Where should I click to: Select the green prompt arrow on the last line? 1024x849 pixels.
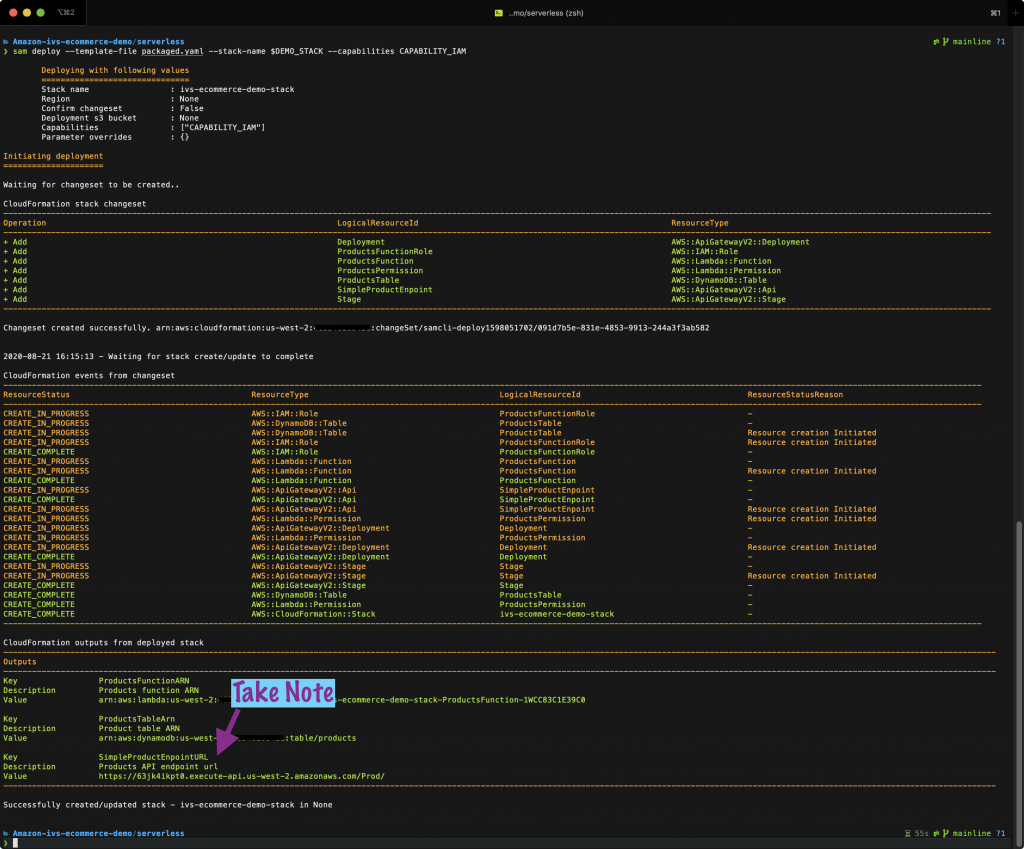(x=8, y=841)
